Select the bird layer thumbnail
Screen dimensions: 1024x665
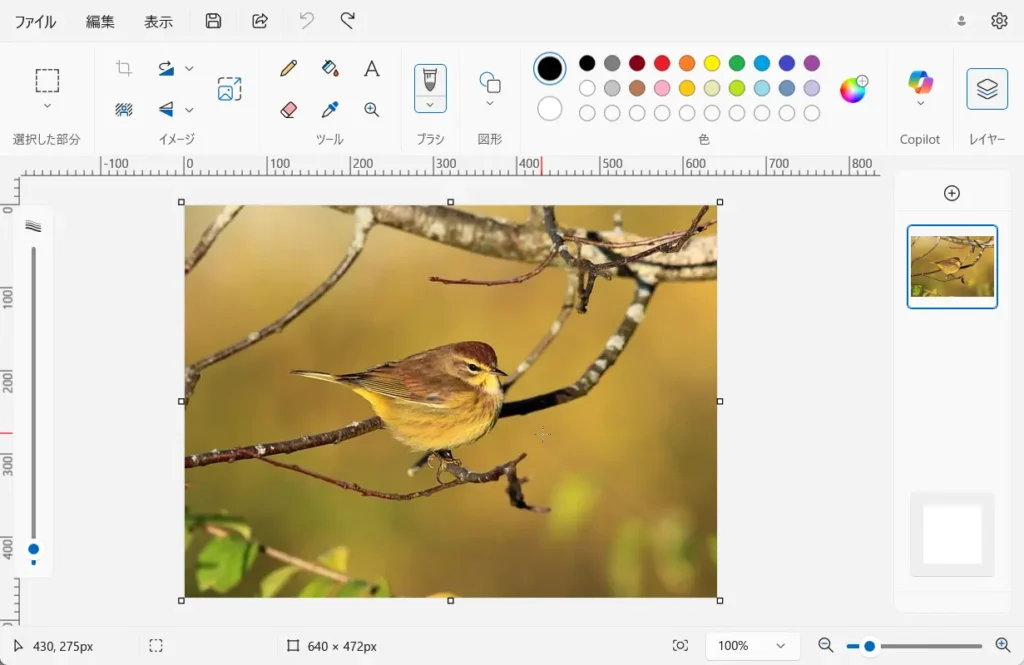(x=951, y=266)
